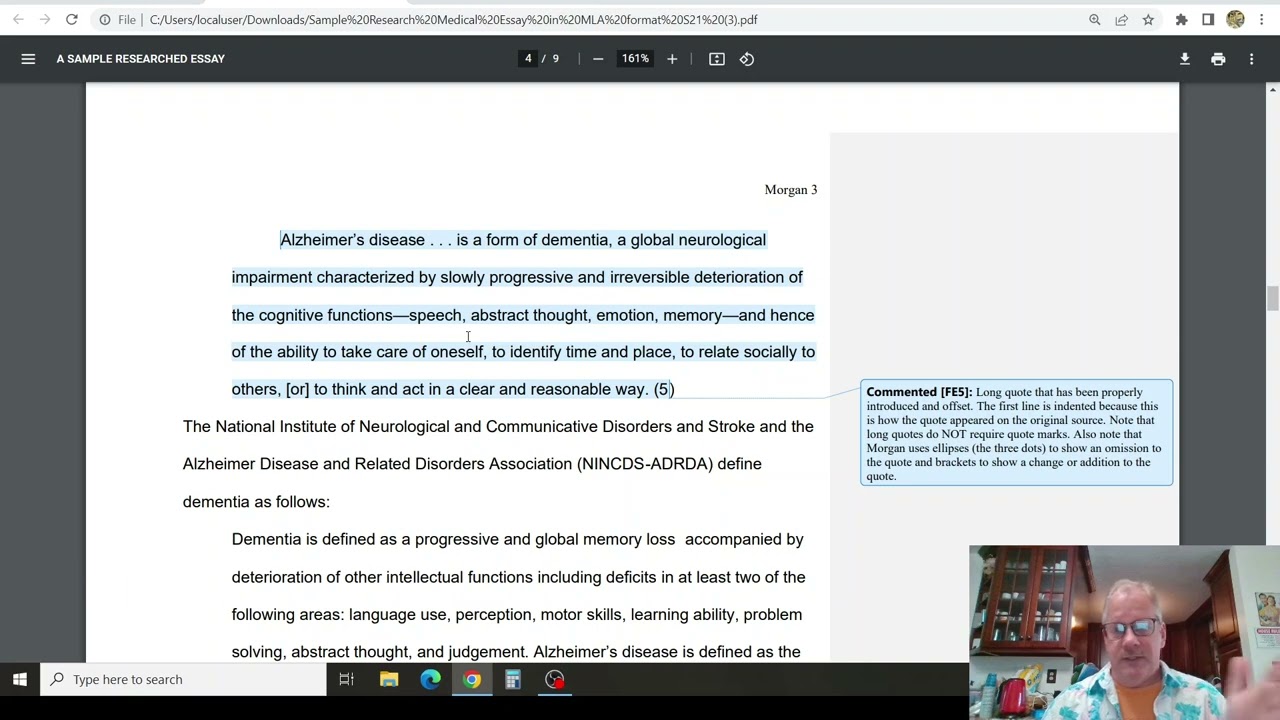Open the Chrome profile avatar
This screenshot has height=720, width=1280.
pyautogui.click(x=1235, y=19)
